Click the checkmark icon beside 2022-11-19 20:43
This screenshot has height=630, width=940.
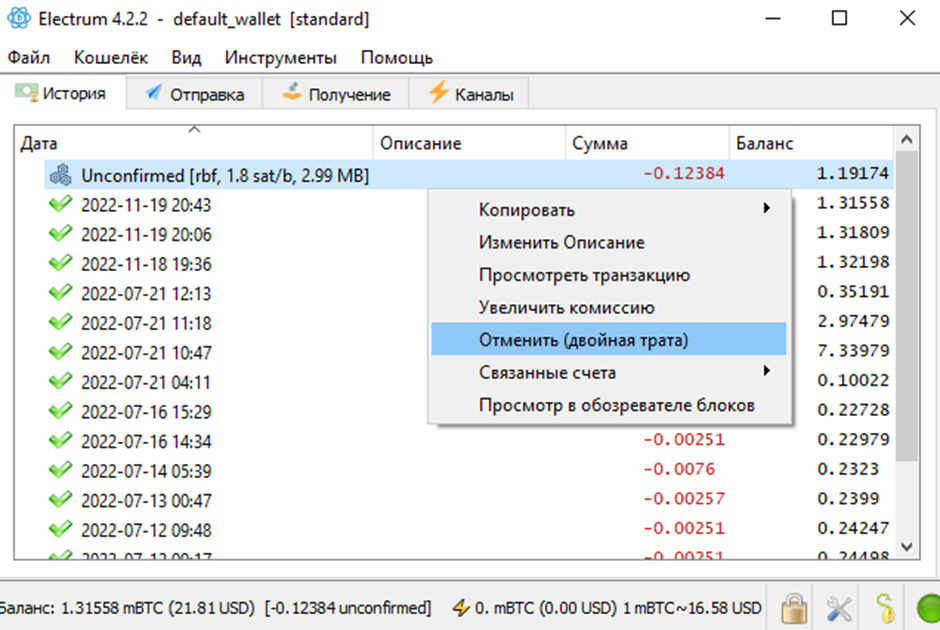(61, 204)
